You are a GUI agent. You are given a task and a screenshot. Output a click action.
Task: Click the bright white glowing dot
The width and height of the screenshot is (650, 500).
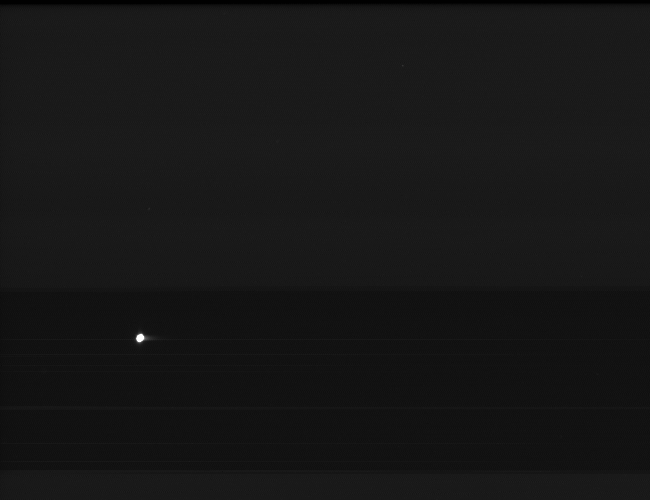140,338
